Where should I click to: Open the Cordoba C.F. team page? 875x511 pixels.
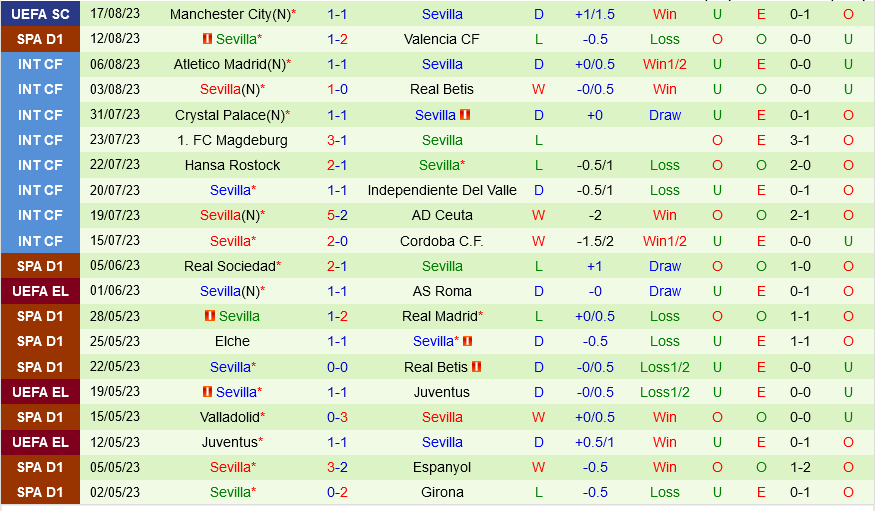point(441,241)
